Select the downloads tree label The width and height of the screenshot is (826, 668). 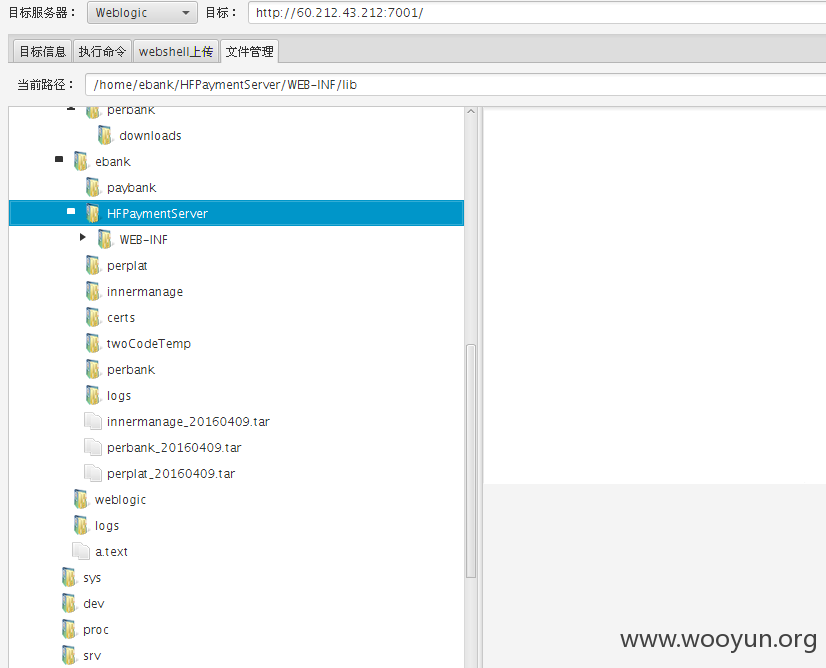[150, 136]
